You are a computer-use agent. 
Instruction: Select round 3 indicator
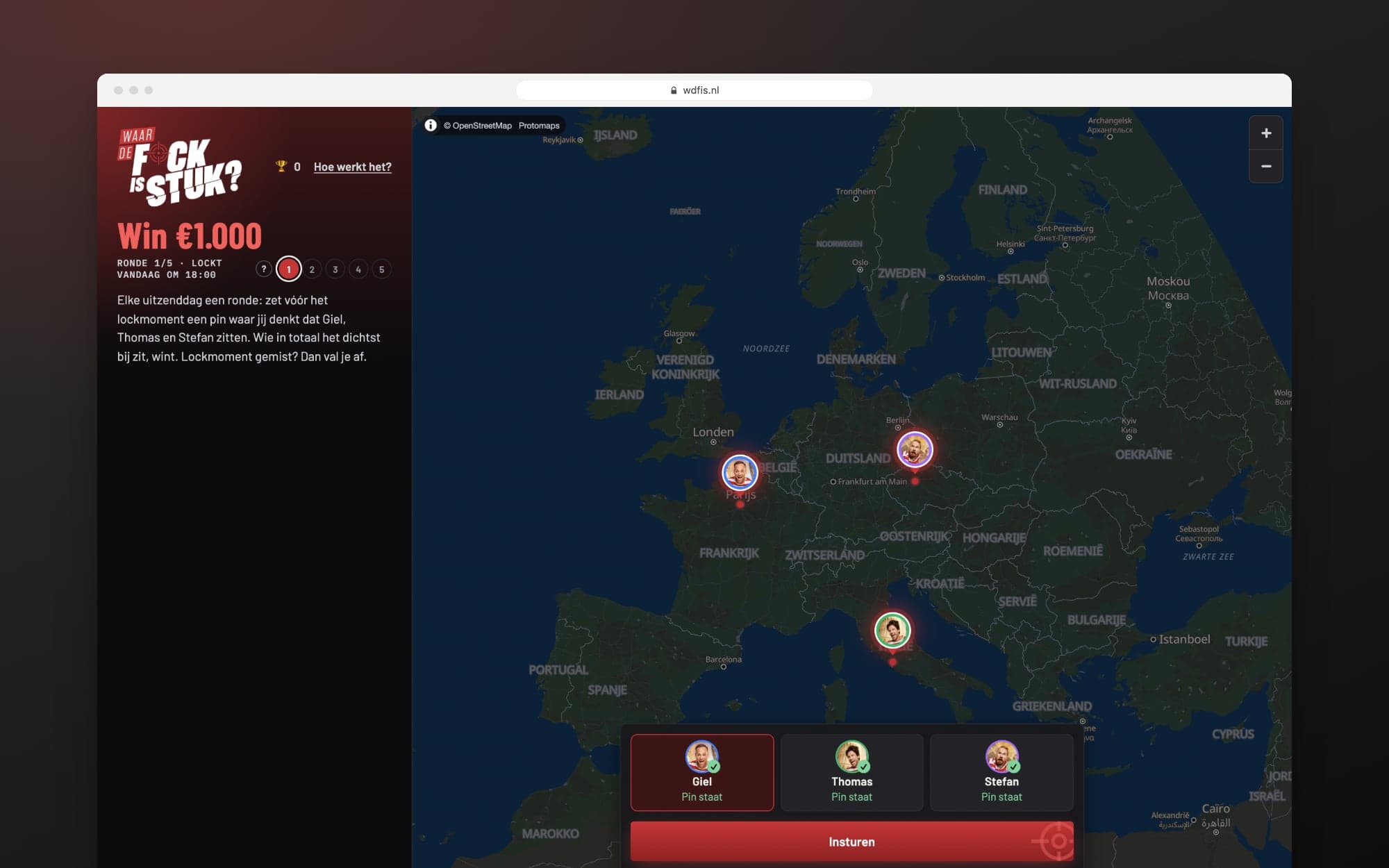coord(335,269)
